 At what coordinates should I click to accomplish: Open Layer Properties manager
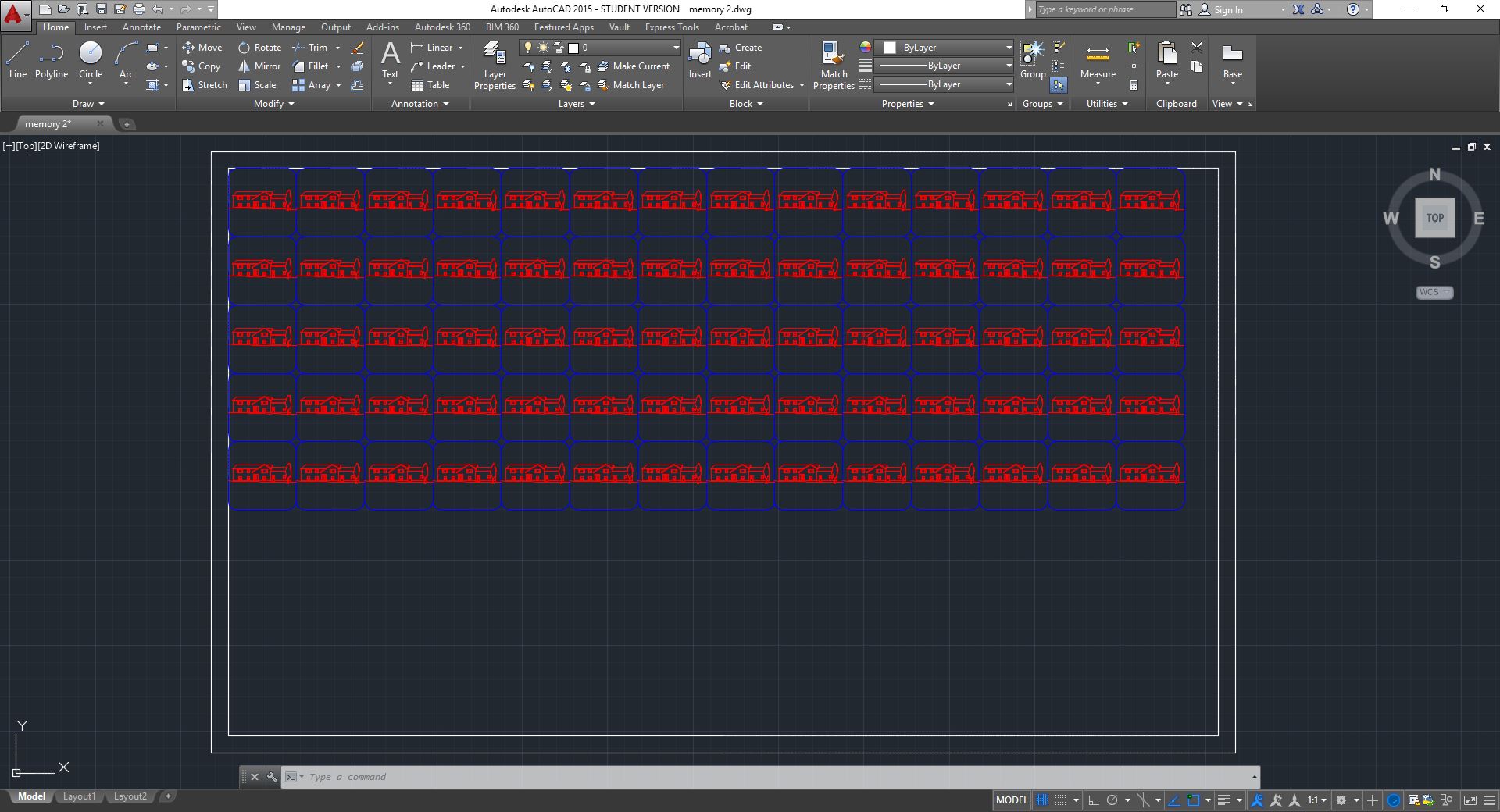click(495, 66)
